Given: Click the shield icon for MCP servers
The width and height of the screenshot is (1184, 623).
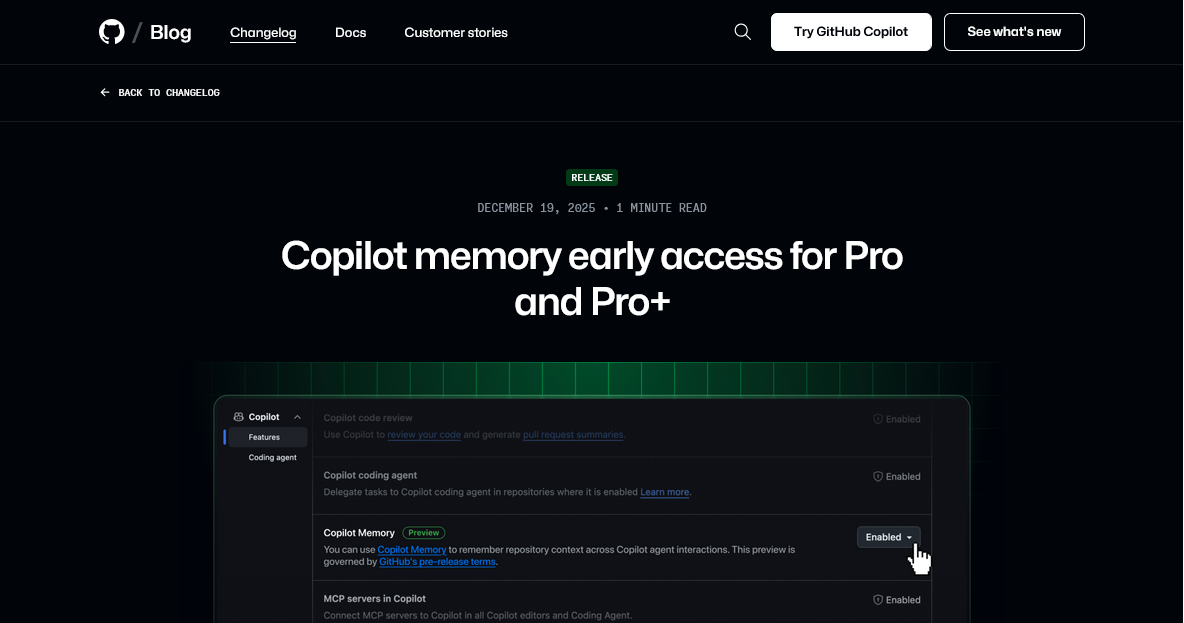Looking at the screenshot, I should [878, 600].
